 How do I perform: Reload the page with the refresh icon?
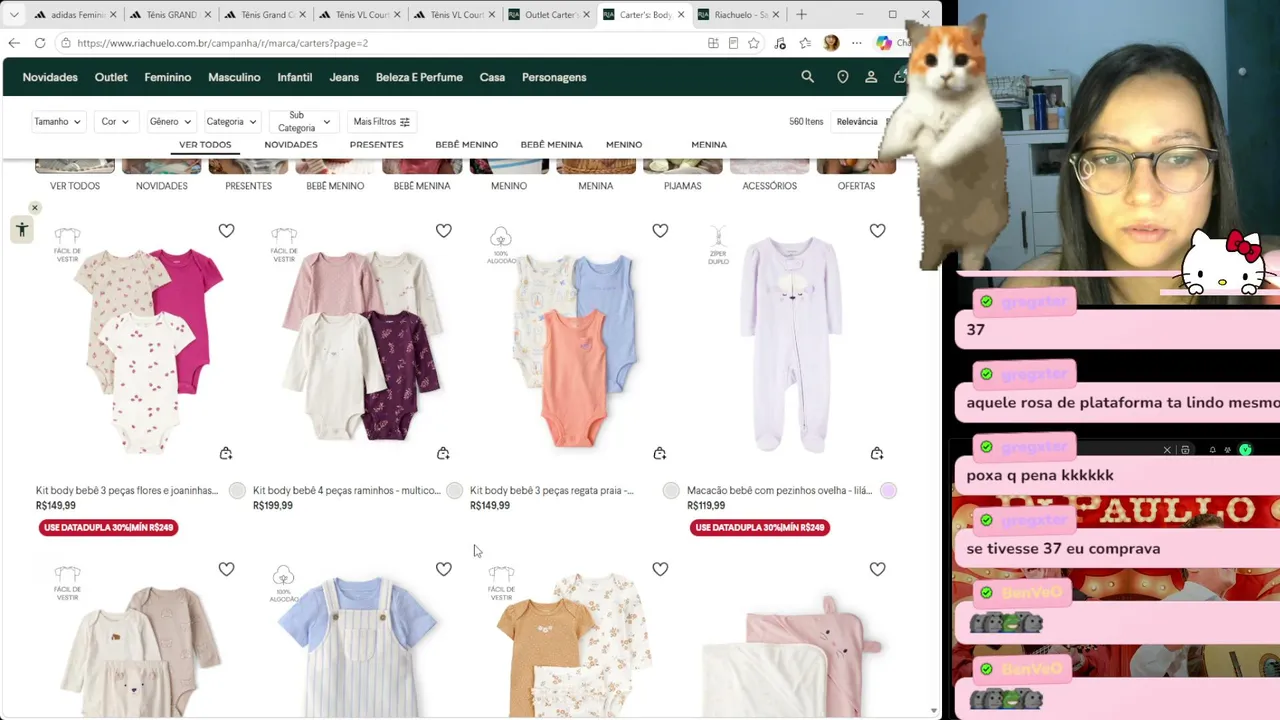(40, 43)
